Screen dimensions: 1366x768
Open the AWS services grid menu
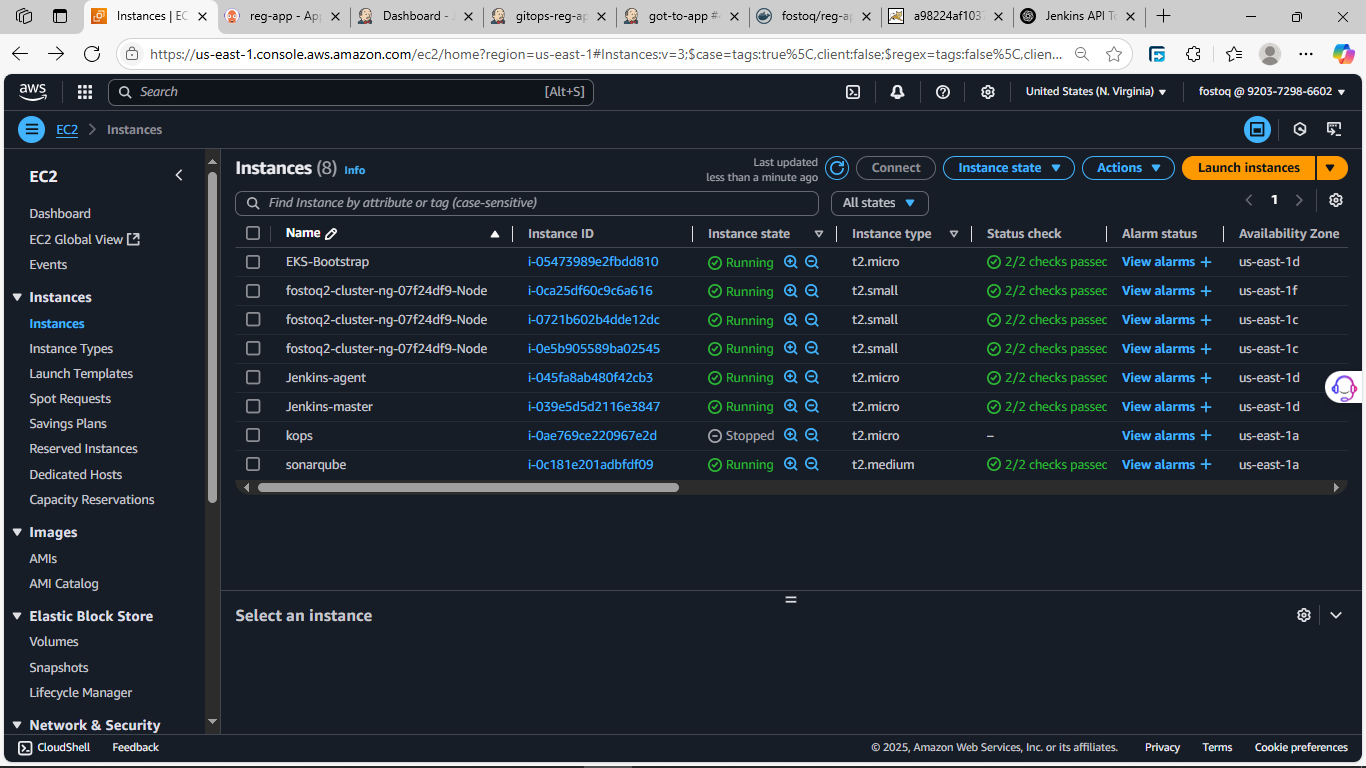coord(85,92)
